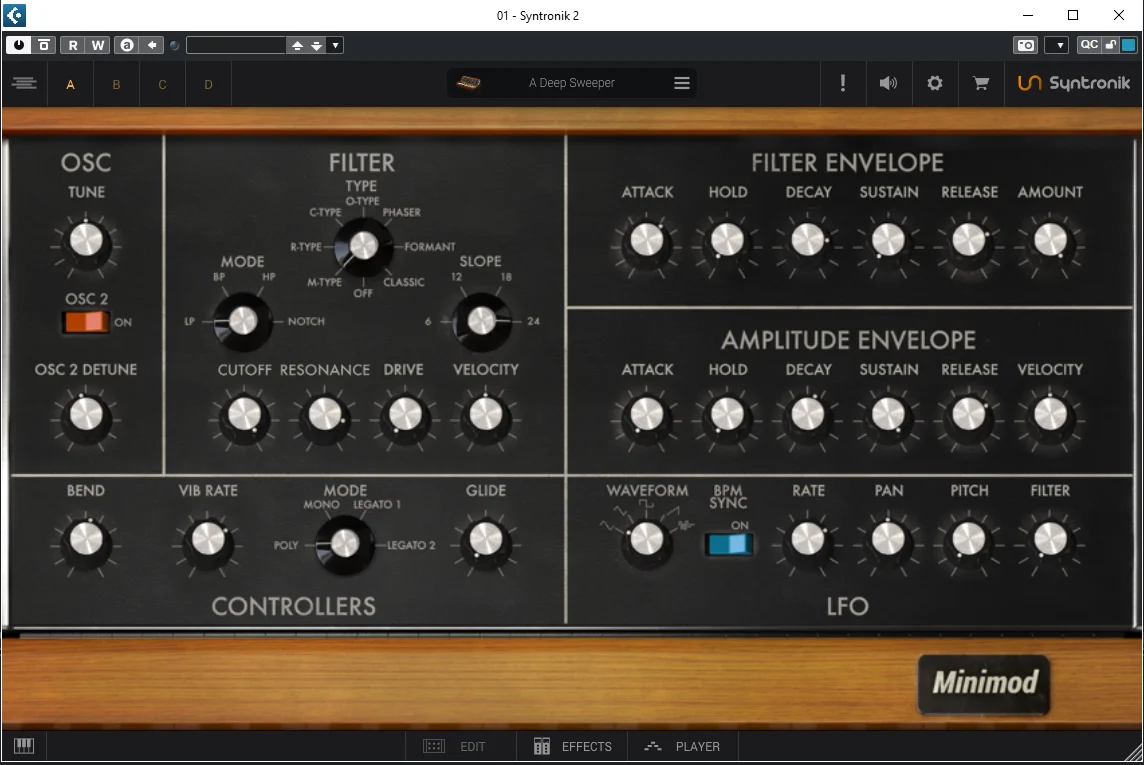Open the keyboard icon in bottom-left corner
Screen dimensions: 1144x765
[24, 745]
